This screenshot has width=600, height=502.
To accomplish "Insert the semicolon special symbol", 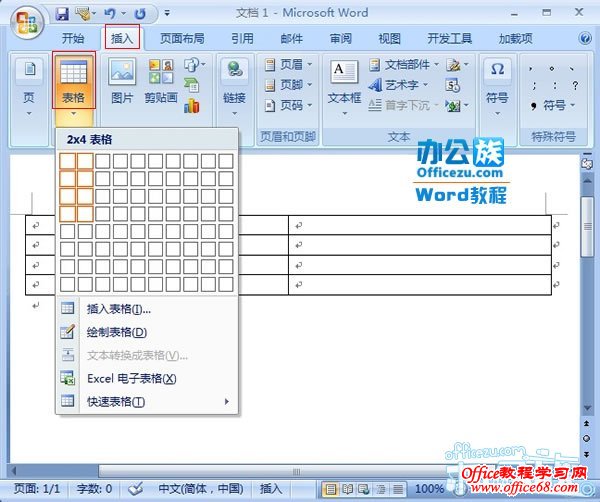I will tap(534, 86).
